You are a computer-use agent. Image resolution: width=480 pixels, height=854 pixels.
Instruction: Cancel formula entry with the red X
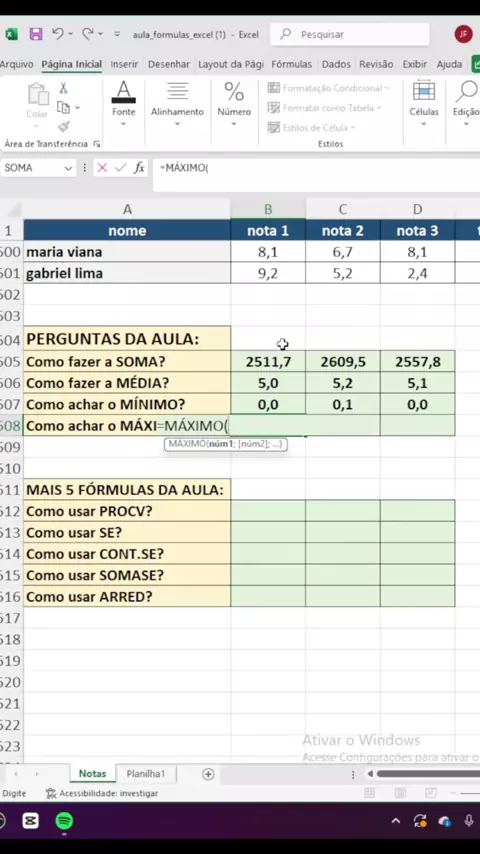(x=102, y=168)
